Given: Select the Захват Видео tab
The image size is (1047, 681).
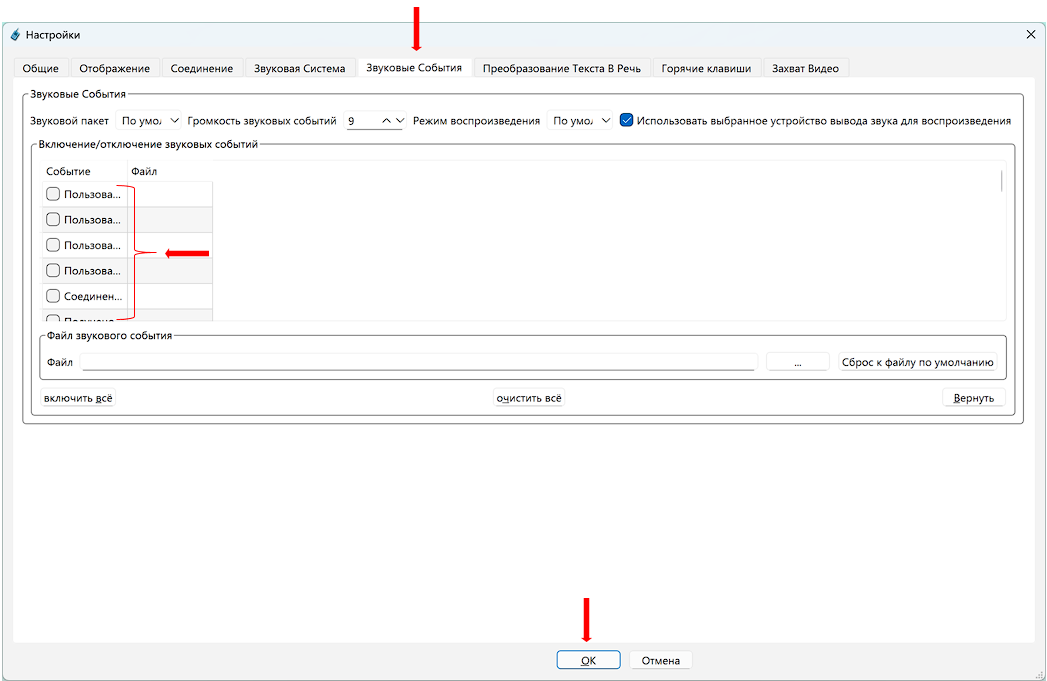Looking at the screenshot, I should [805, 68].
